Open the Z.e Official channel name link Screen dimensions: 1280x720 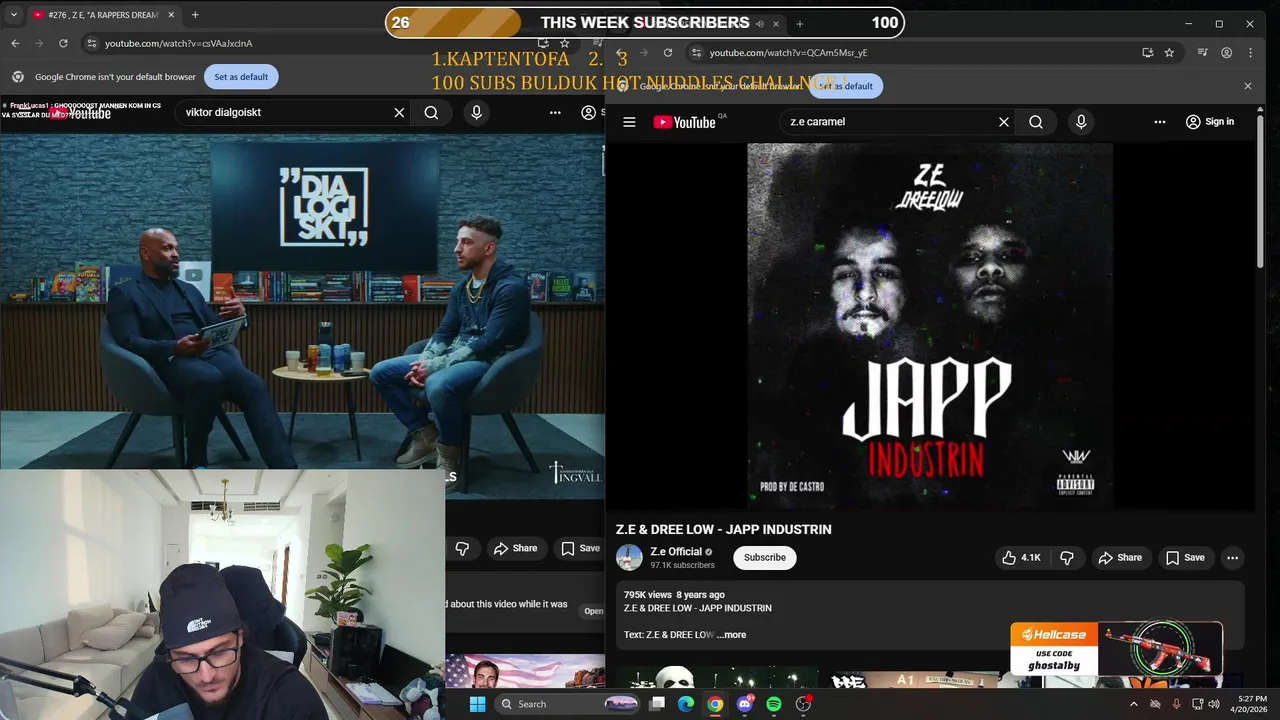click(676, 552)
